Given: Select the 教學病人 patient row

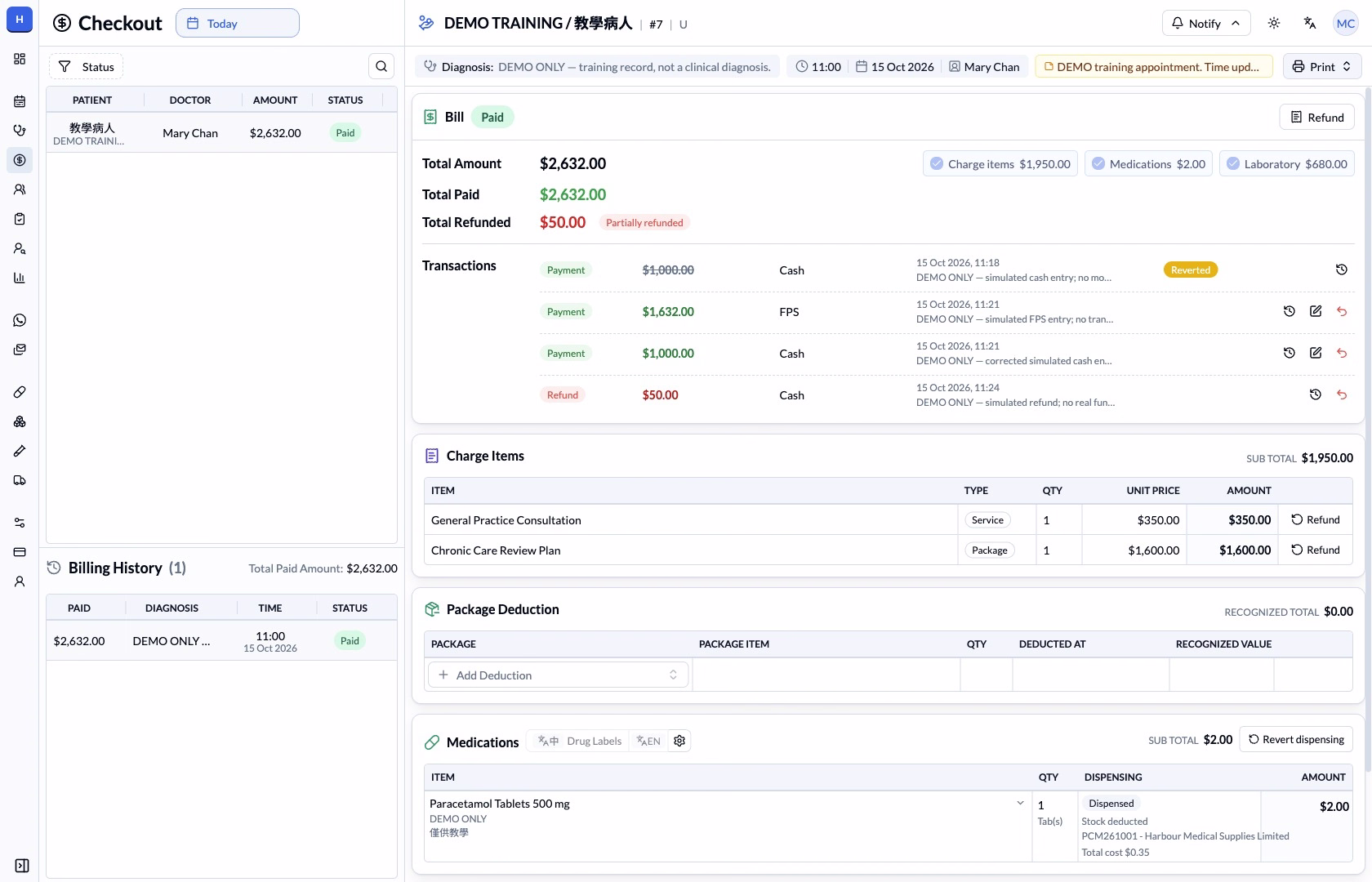Looking at the screenshot, I should tap(221, 132).
